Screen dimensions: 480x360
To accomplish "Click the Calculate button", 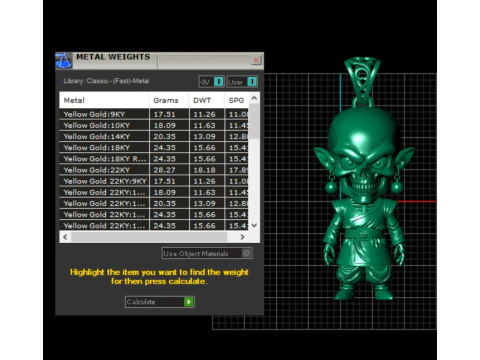I will click(160, 302).
